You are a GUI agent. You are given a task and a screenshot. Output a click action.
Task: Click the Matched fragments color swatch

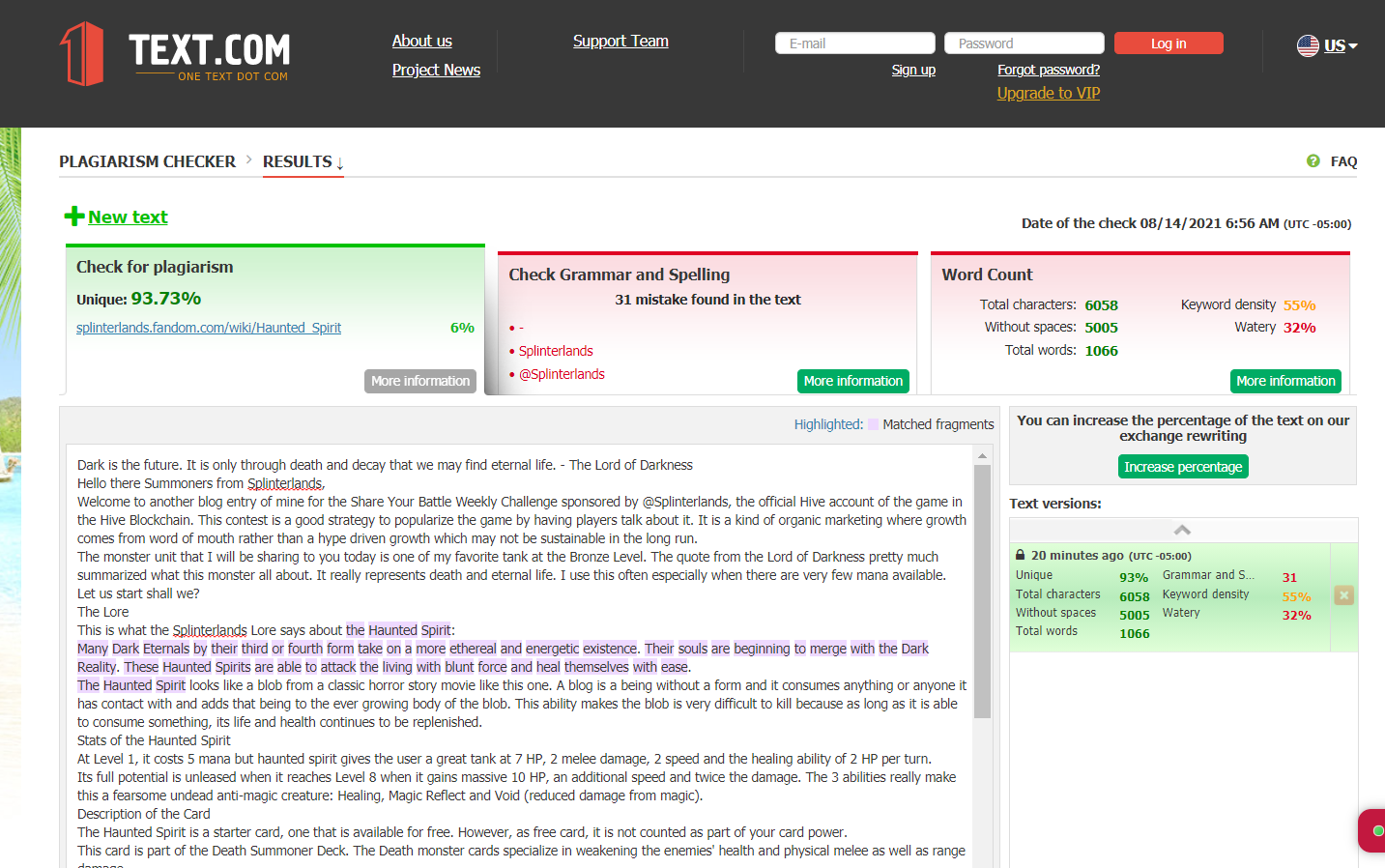[873, 424]
